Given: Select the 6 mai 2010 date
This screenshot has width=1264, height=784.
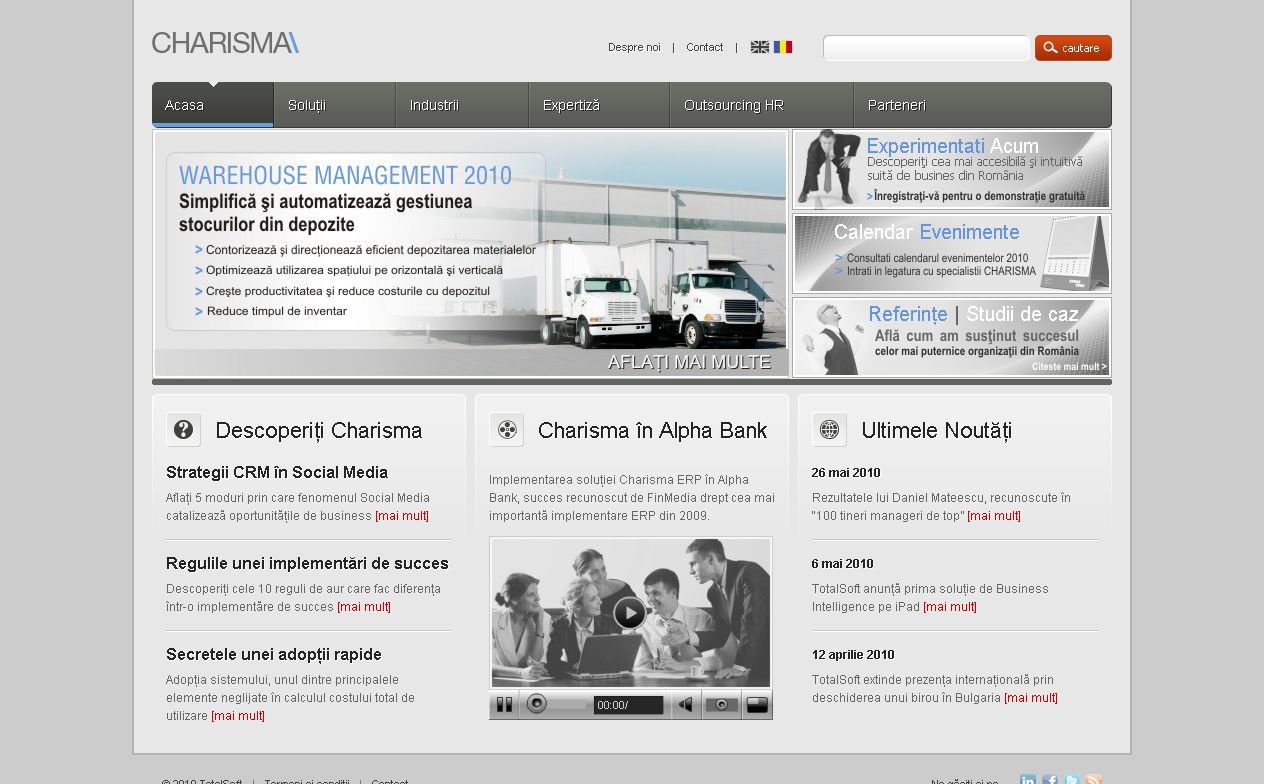Looking at the screenshot, I should (x=843, y=564).
